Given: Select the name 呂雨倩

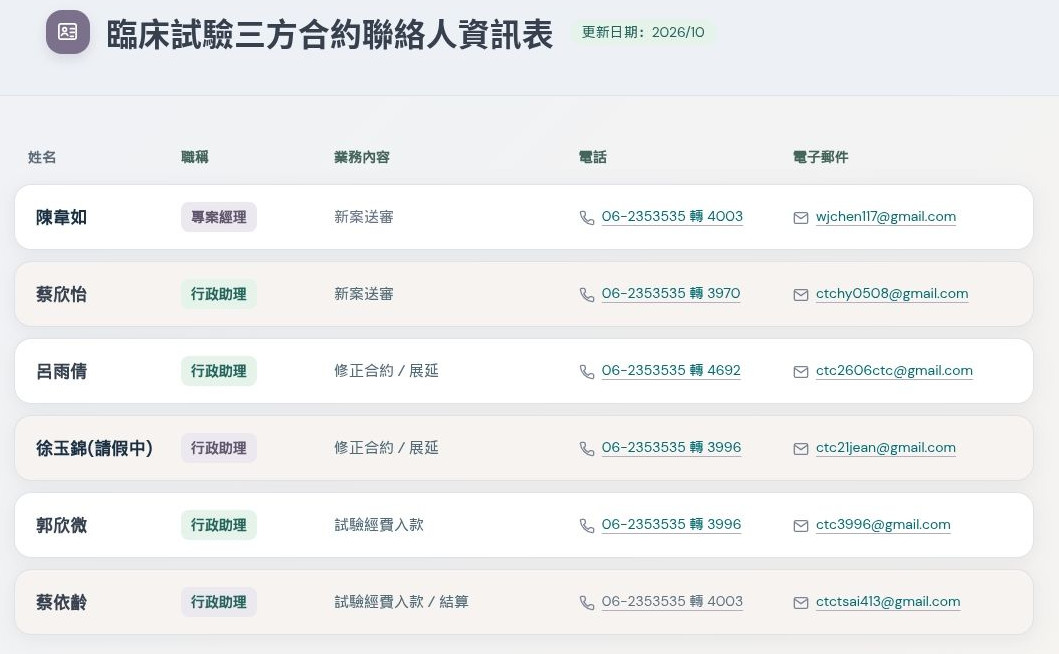Looking at the screenshot, I should pyautogui.click(x=61, y=372).
